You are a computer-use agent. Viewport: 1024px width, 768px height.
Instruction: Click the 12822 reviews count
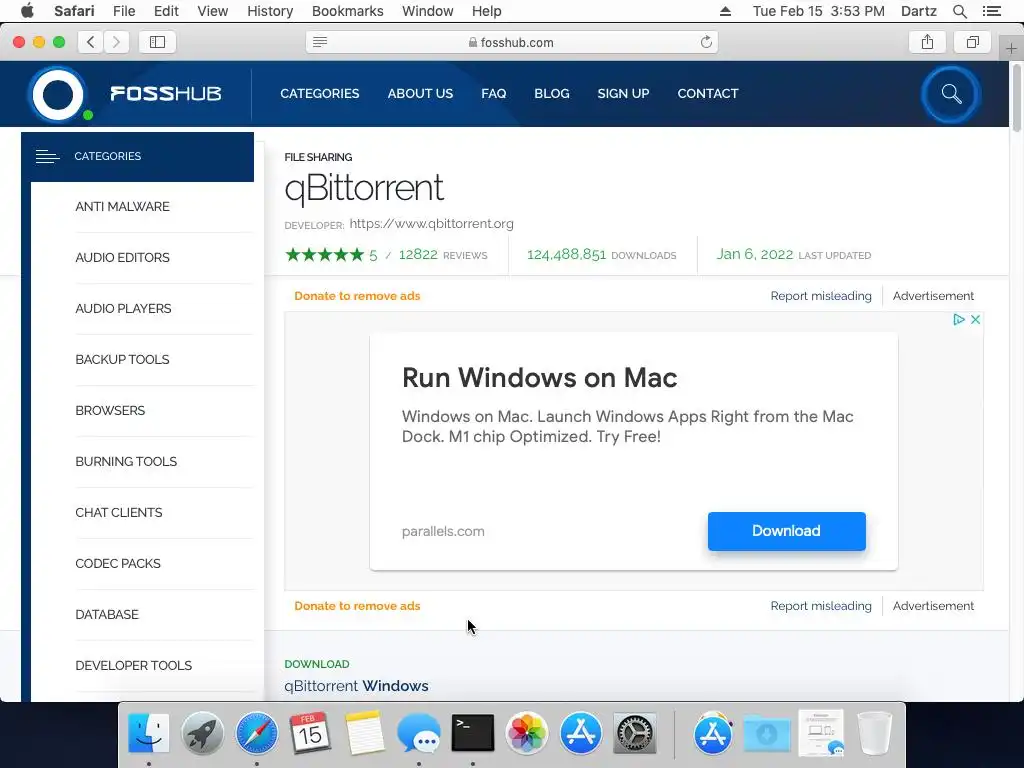pos(418,254)
